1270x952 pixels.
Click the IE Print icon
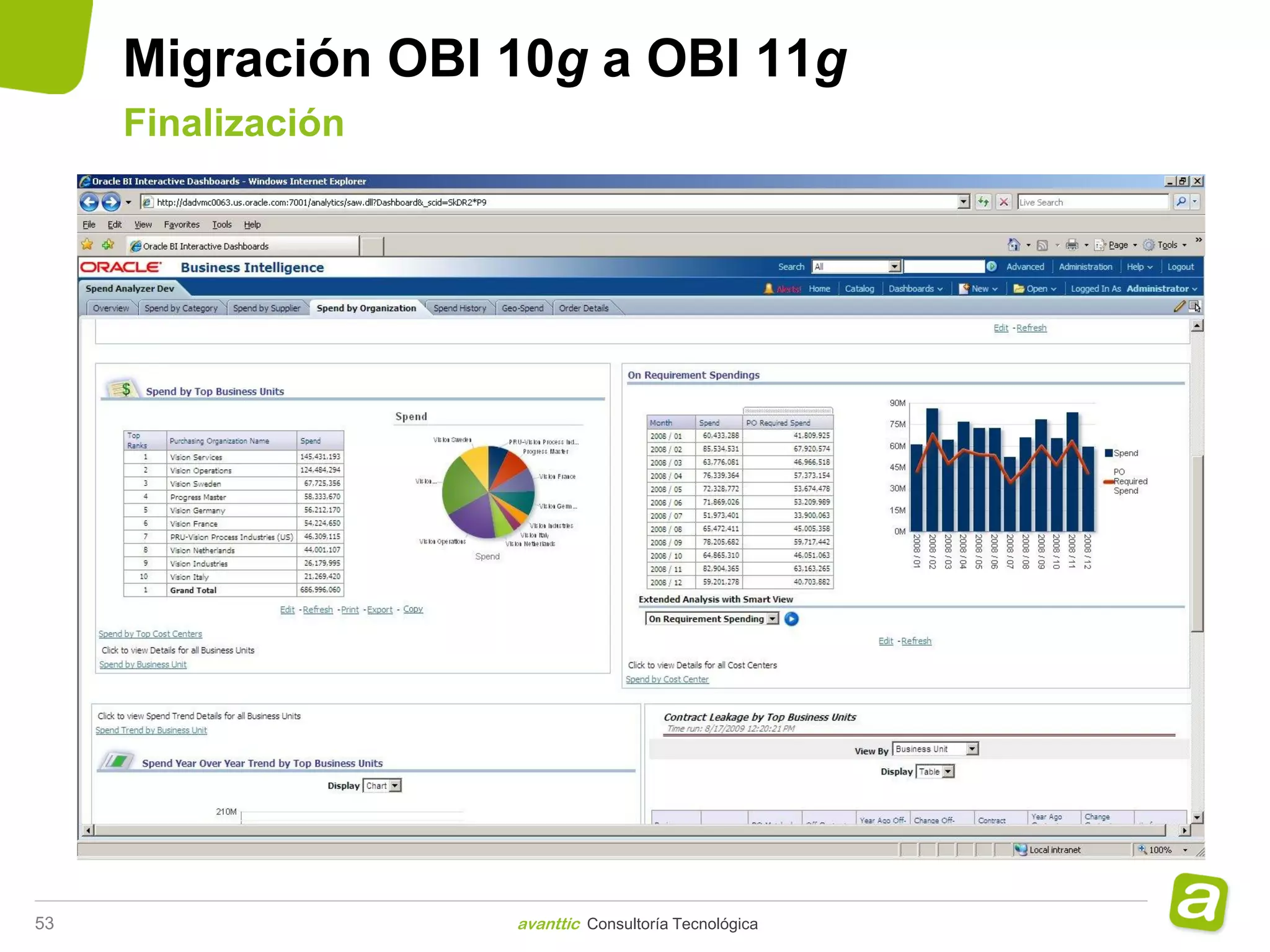click(1072, 245)
